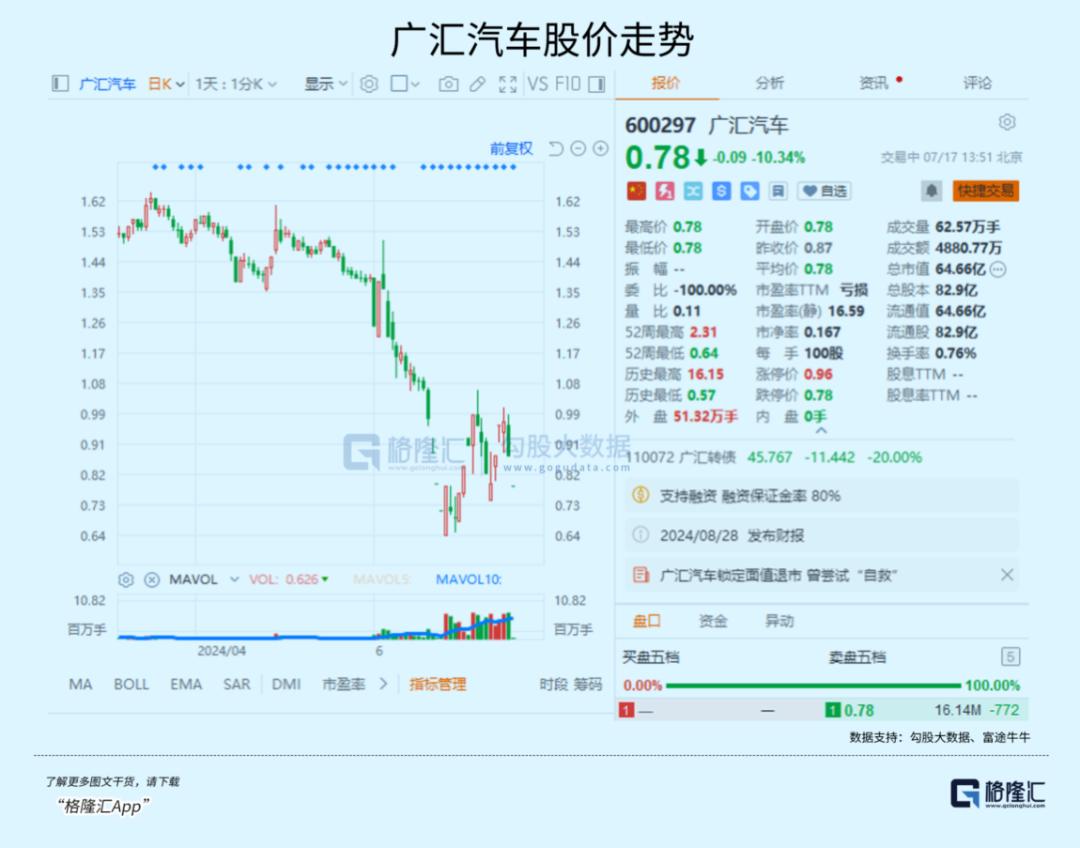Click the camera screenshot icon in chart toolbar
The image size is (1080, 848).
[x=448, y=84]
